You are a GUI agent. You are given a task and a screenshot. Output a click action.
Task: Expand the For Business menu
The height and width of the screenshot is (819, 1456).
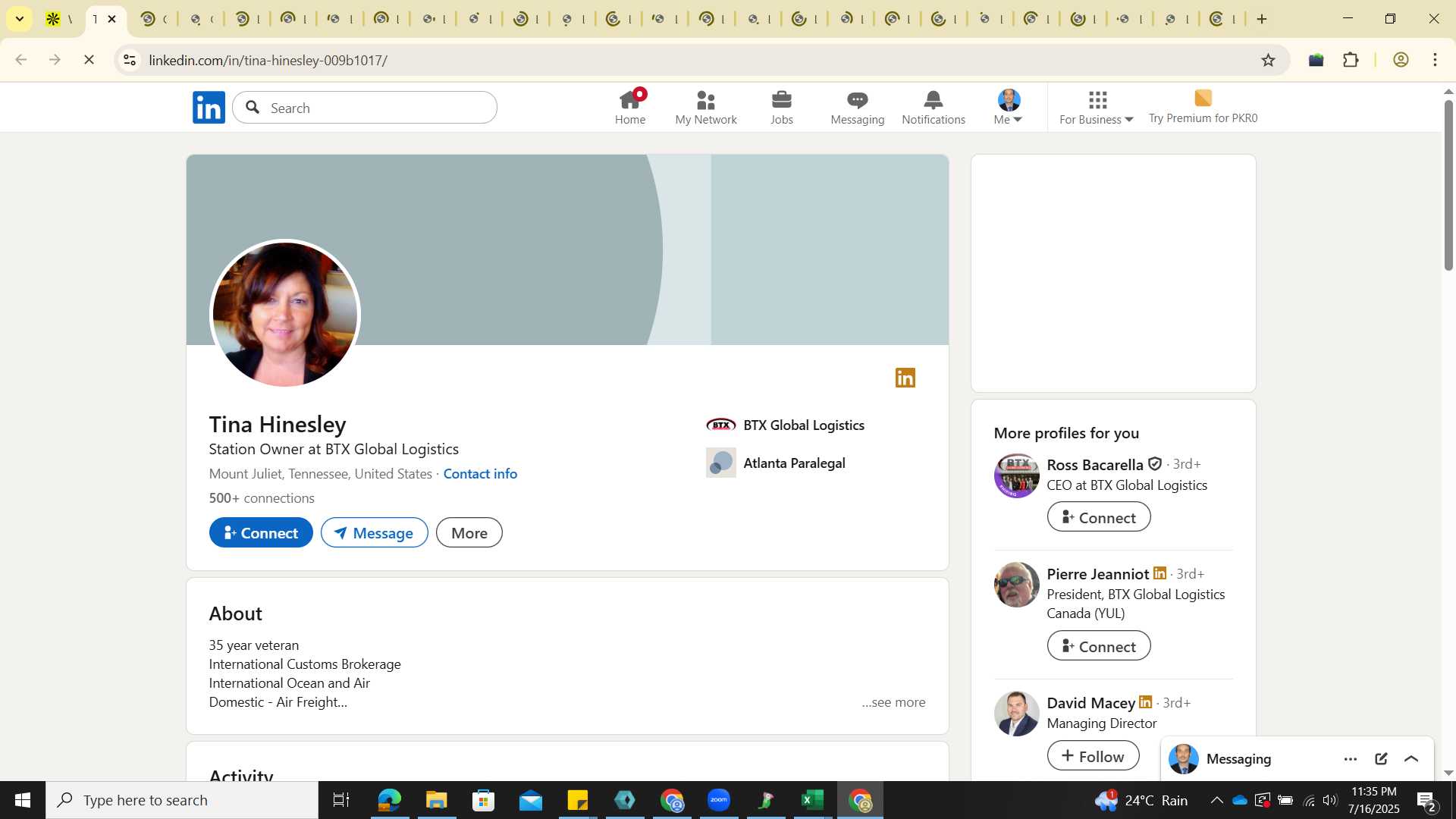pos(1097,108)
